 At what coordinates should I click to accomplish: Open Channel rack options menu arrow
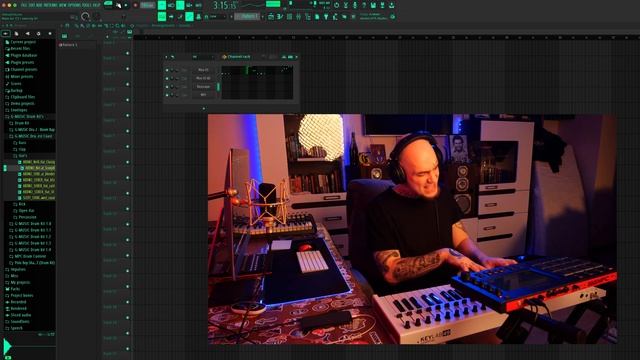pos(166,57)
